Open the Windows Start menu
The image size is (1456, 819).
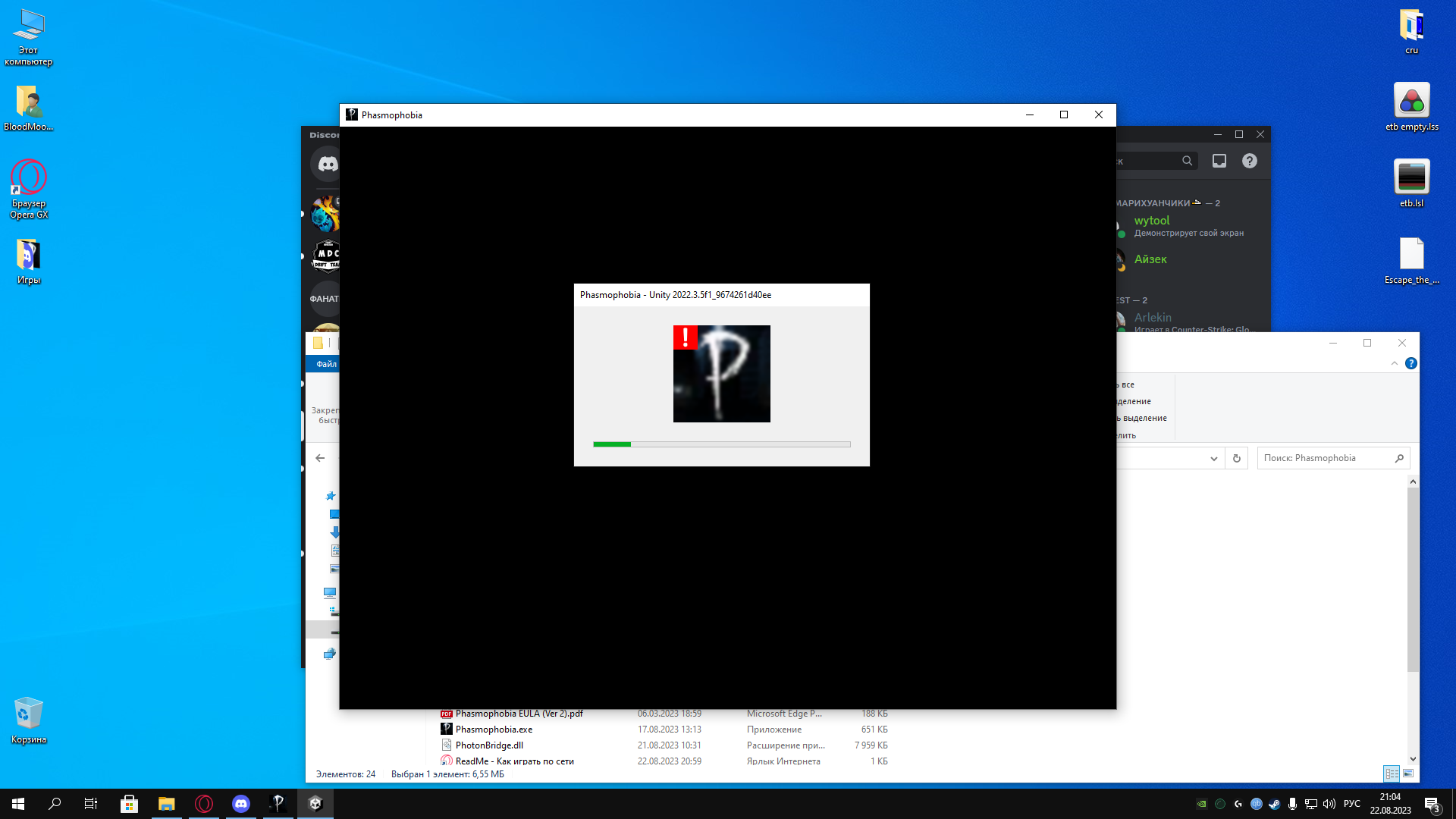point(18,804)
